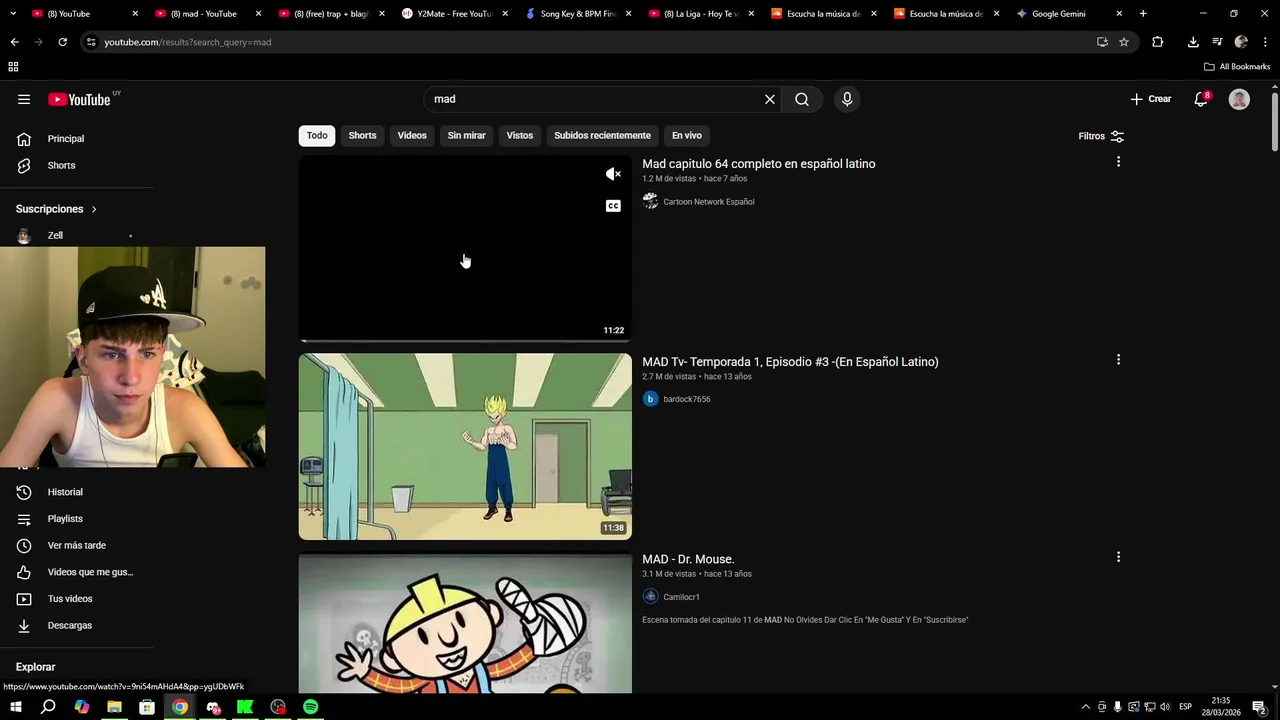Switch to the Y2Mate browser tab

point(455,14)
